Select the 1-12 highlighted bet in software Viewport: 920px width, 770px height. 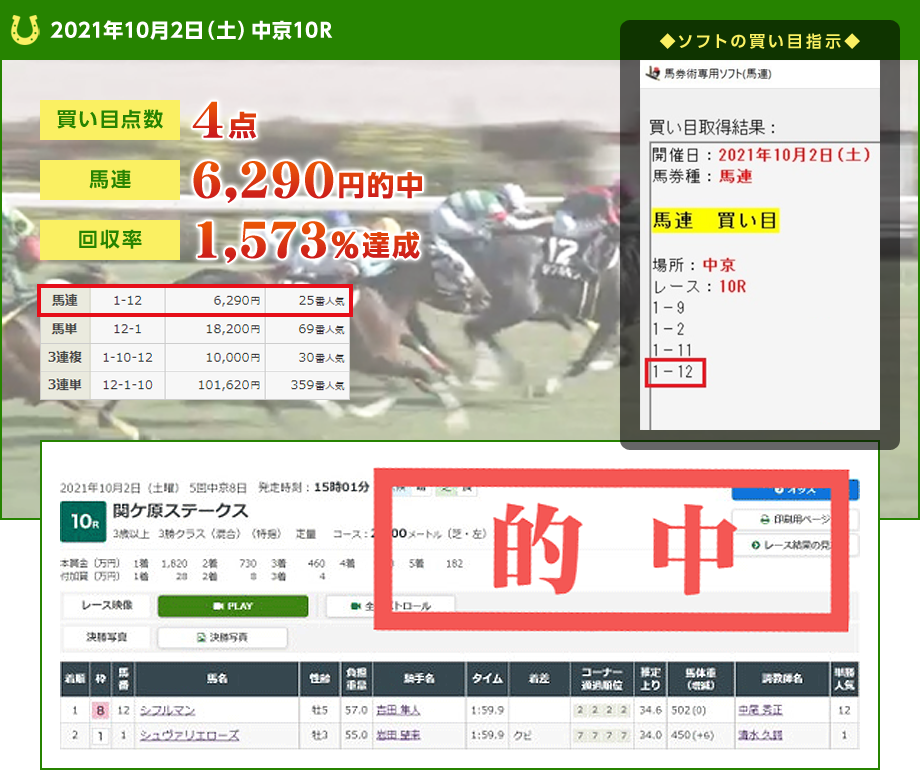pos(676,374)
